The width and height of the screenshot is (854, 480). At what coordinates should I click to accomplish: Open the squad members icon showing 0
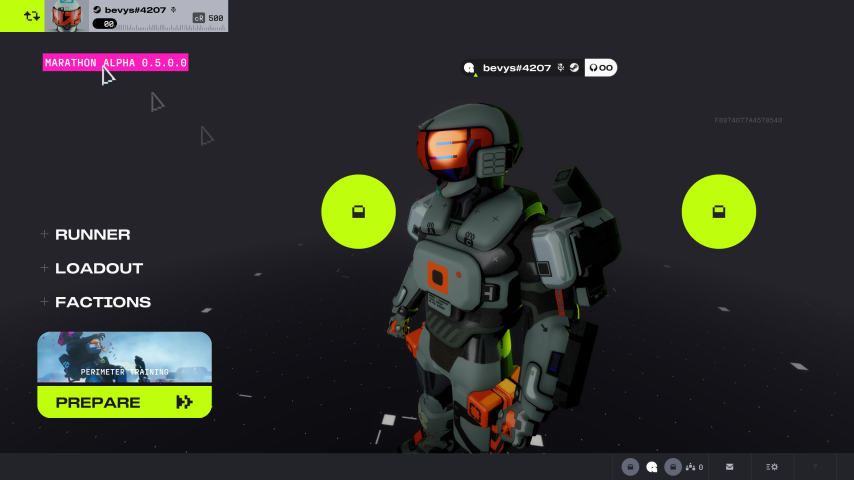click(694, 467)
